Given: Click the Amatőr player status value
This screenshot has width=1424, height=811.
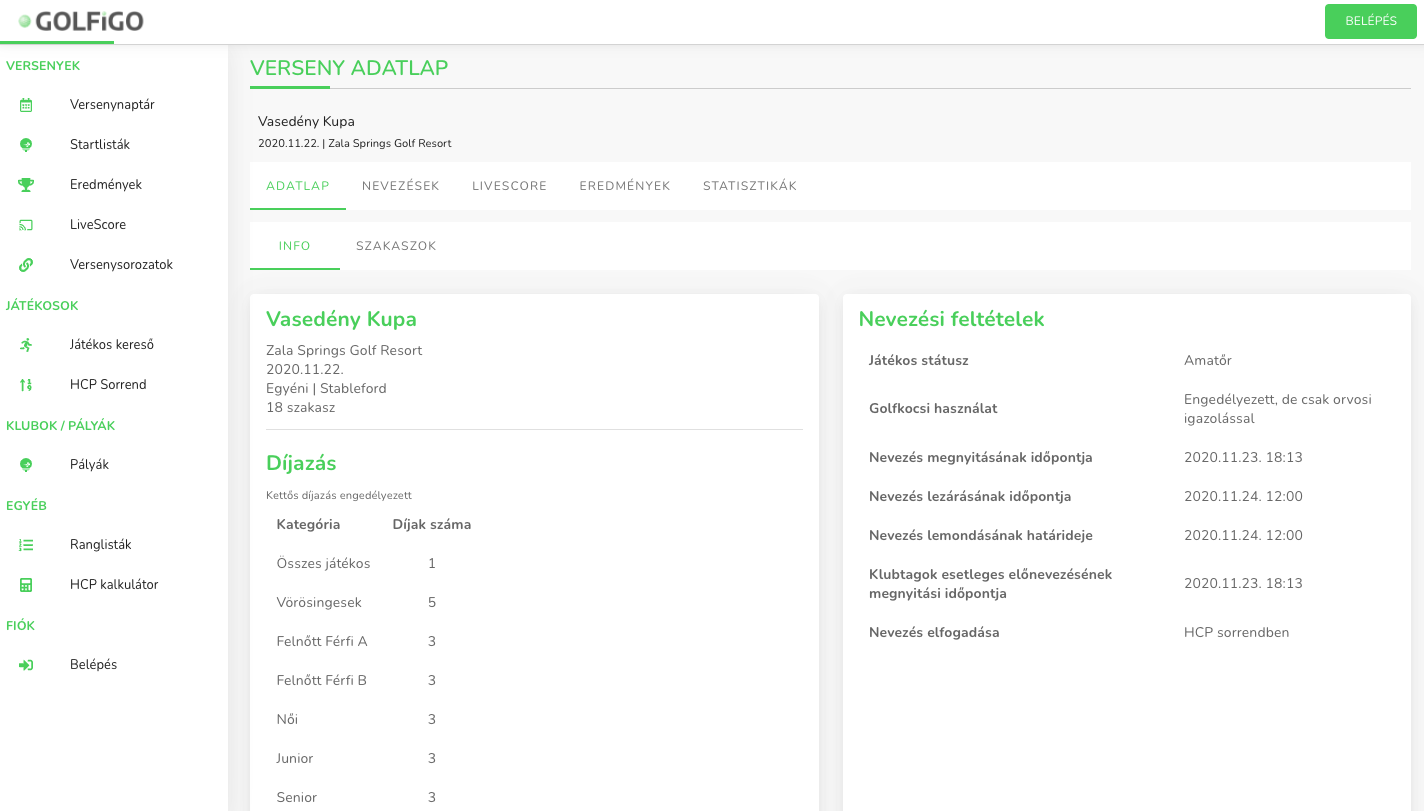Looking at the screenshot, I should pos(1210,361).
